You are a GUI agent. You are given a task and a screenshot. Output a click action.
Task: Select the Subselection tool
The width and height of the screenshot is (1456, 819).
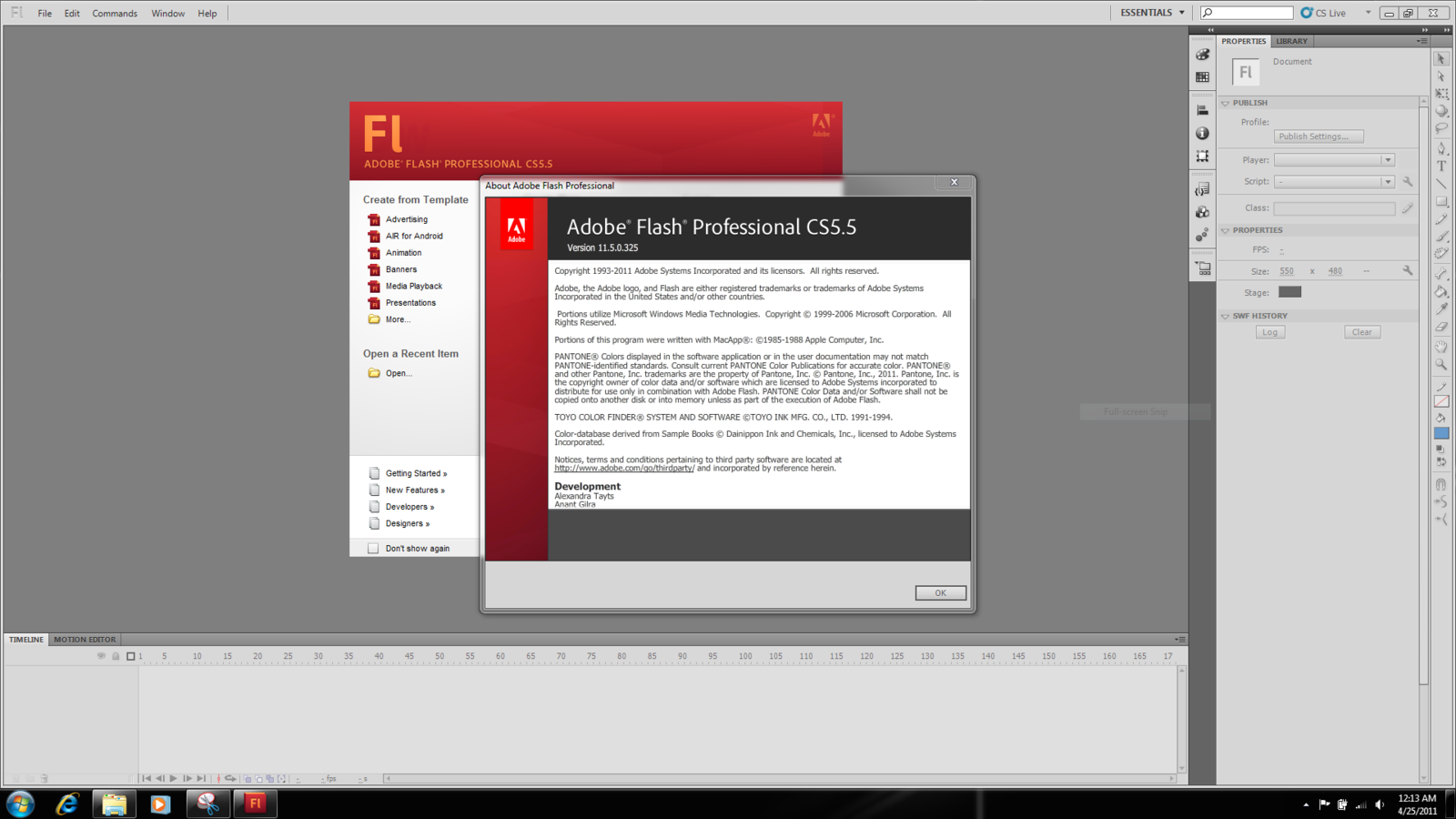point(1441,76)
